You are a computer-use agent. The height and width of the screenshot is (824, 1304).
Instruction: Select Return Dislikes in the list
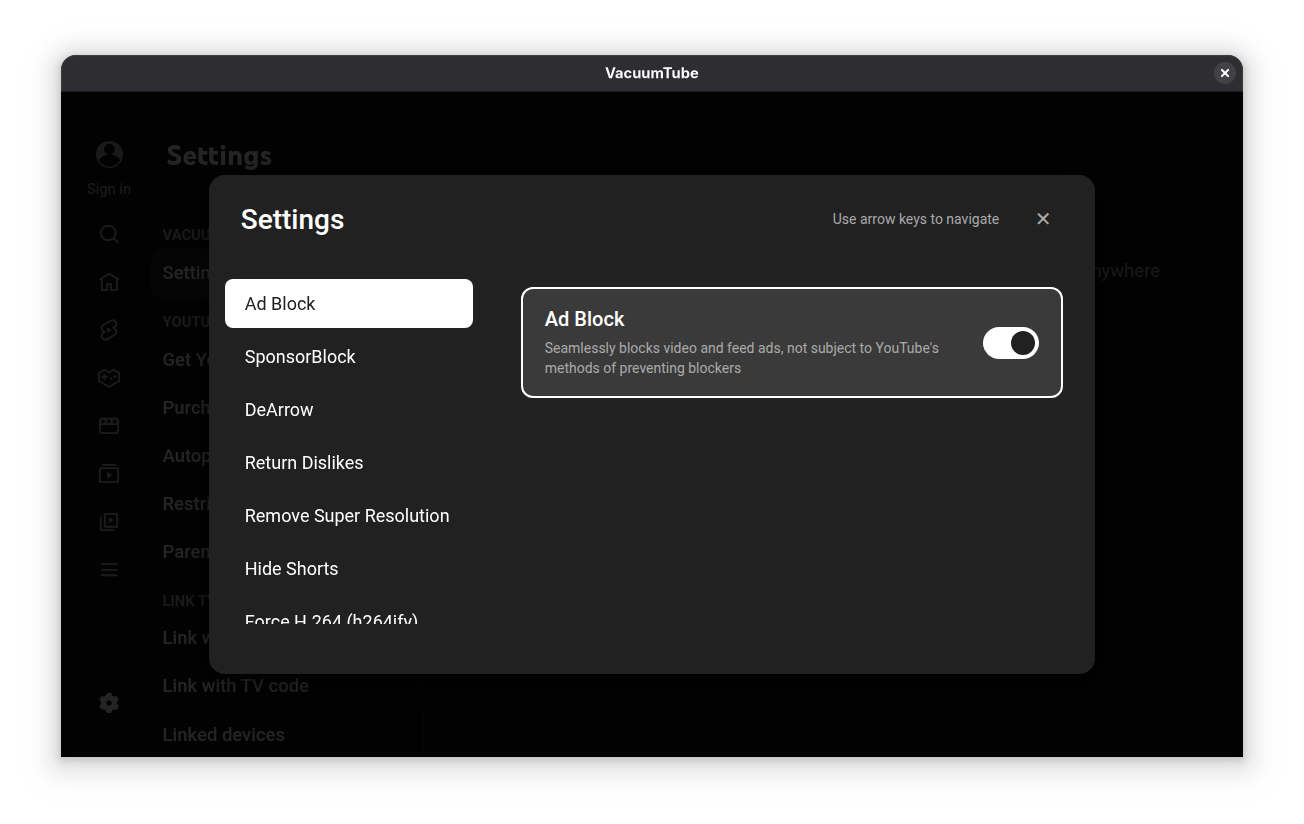tap(349, 463)
